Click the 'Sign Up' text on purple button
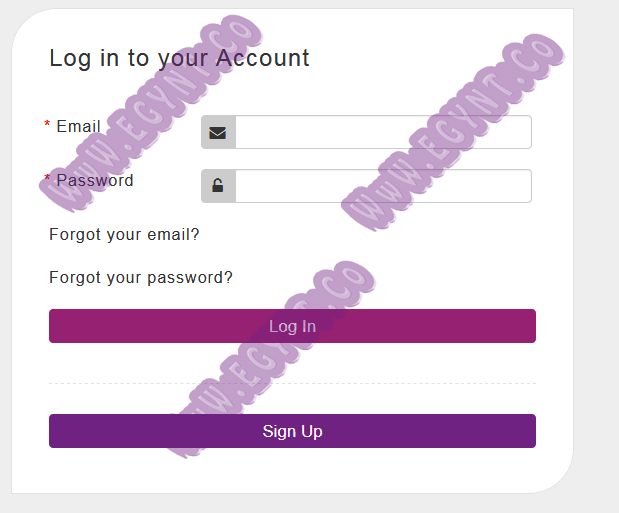Image resolution: width=619 pixels, height=513 pixels. (293, 431)
